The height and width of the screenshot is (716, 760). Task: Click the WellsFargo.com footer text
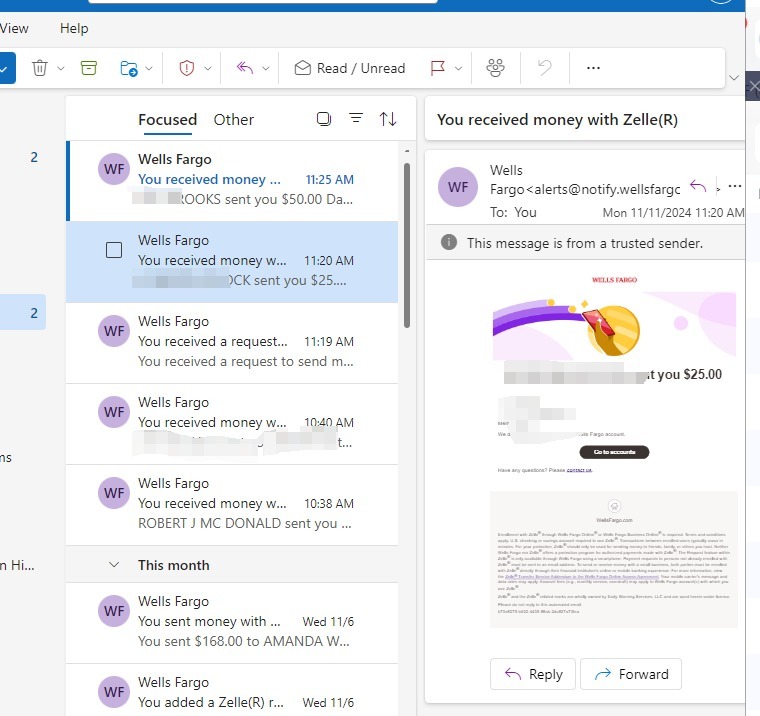tap(614, 520)
